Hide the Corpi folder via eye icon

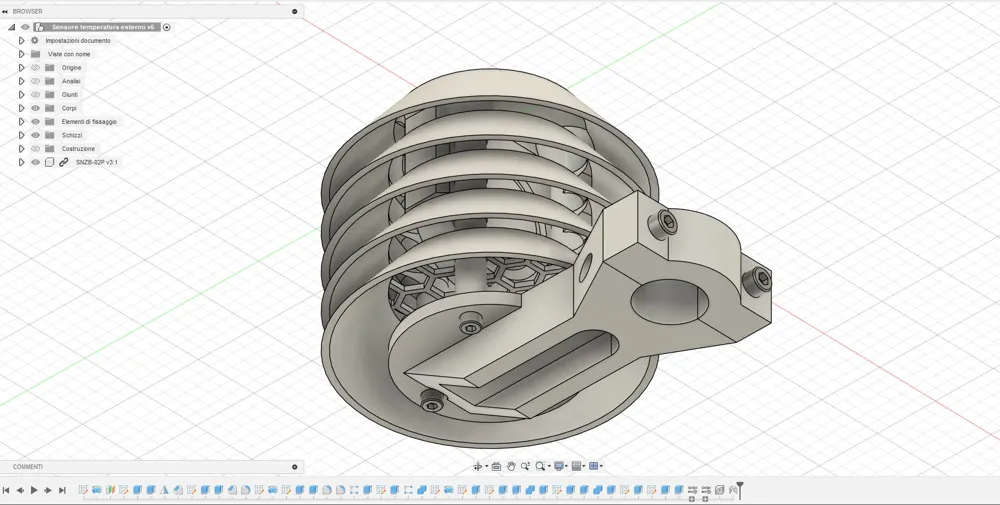(36, 108)
